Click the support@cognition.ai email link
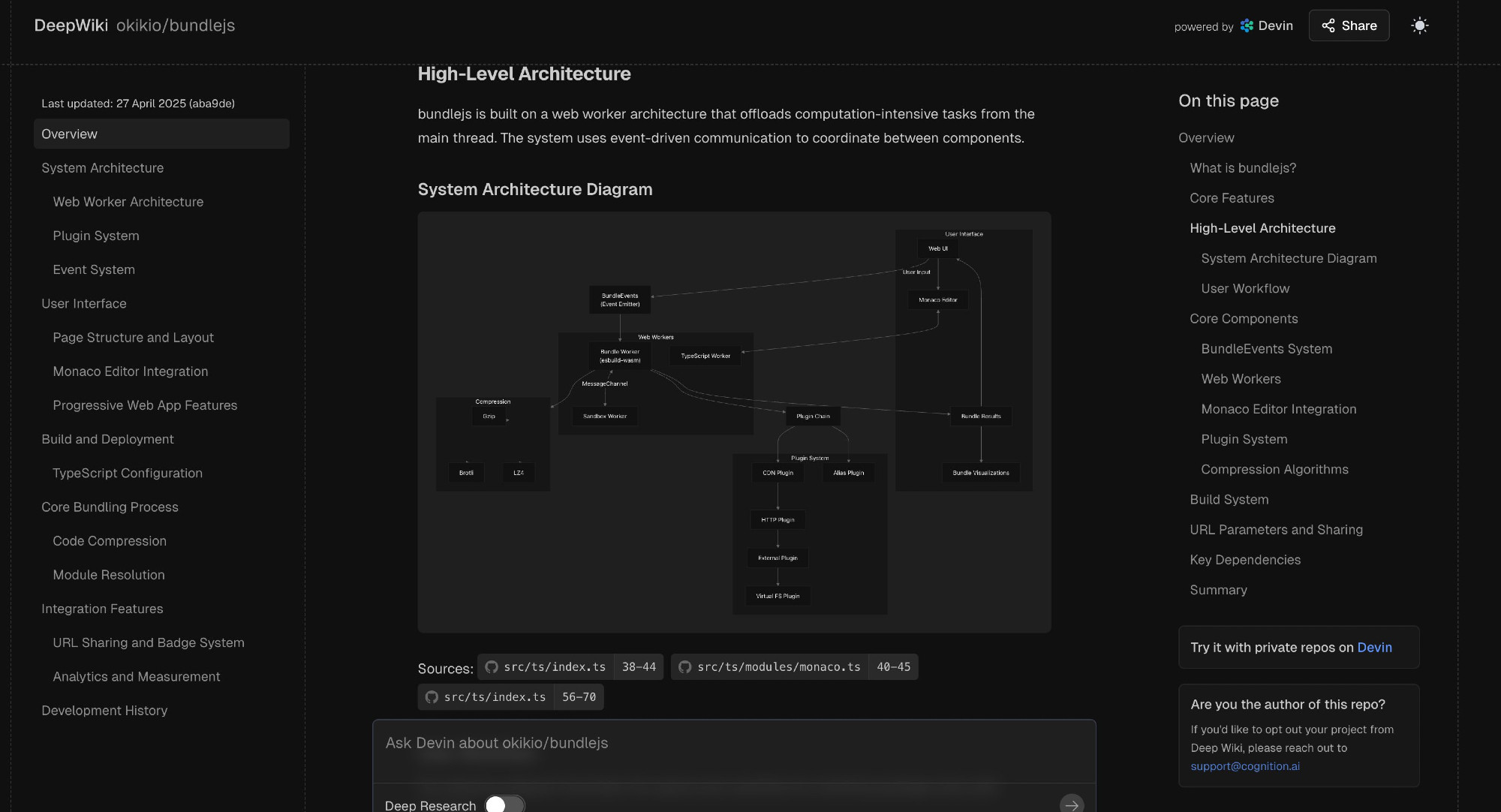 point(1245,766)
